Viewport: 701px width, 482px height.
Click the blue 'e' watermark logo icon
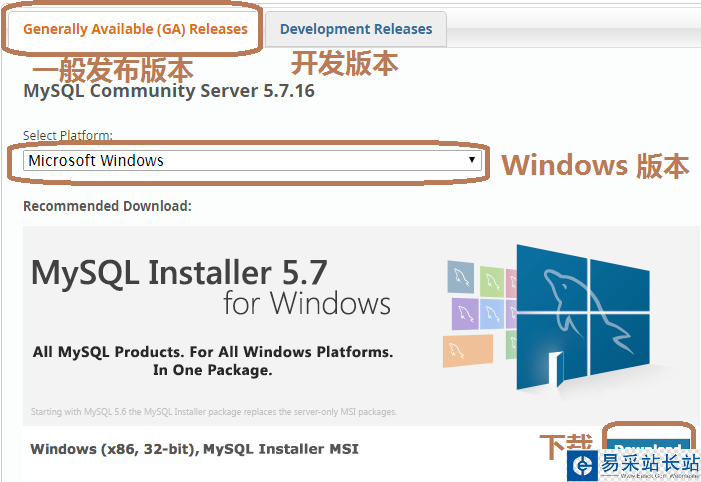pyautogui.click(x=582, y=465)
